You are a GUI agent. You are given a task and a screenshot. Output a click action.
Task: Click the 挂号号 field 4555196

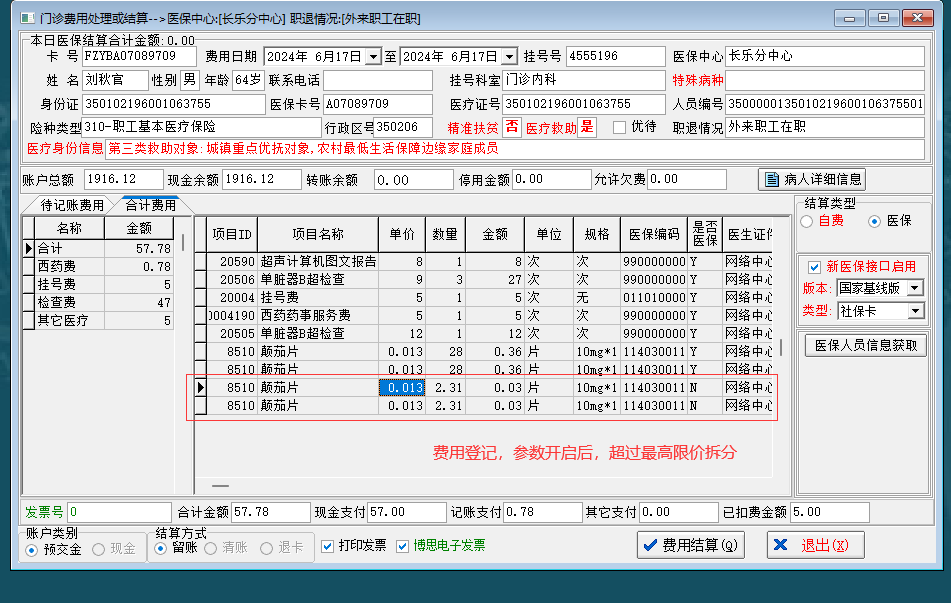pos(616,56)
